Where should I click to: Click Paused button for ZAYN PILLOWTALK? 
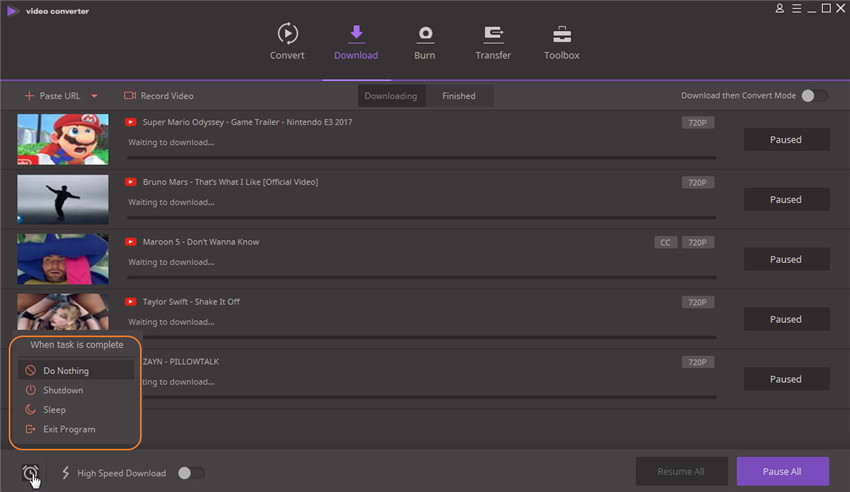tap(786, 379)
